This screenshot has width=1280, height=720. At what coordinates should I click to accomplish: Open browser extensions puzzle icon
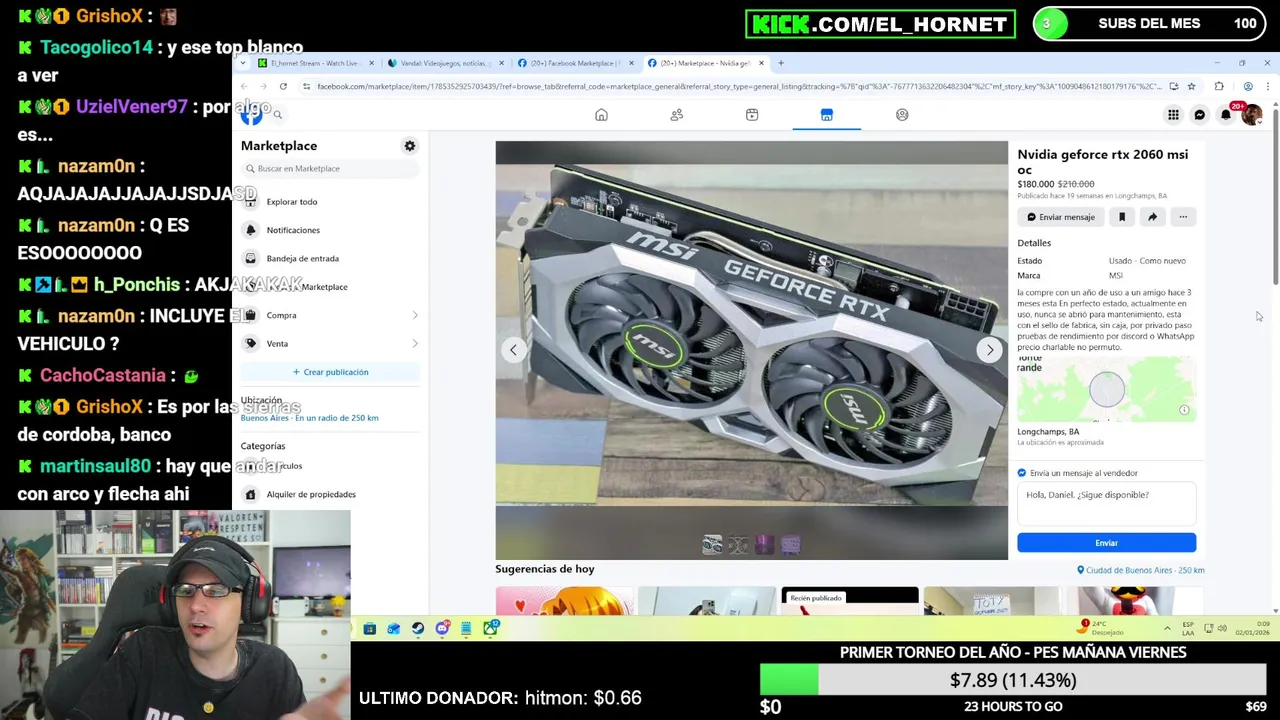1219,87
